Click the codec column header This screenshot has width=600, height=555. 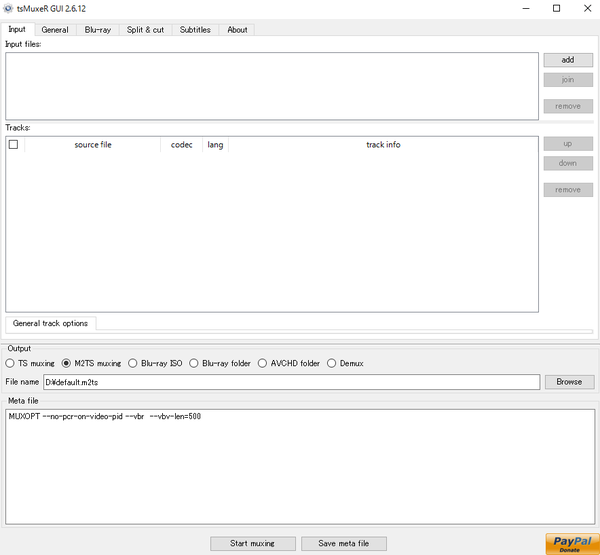[181, 145]
